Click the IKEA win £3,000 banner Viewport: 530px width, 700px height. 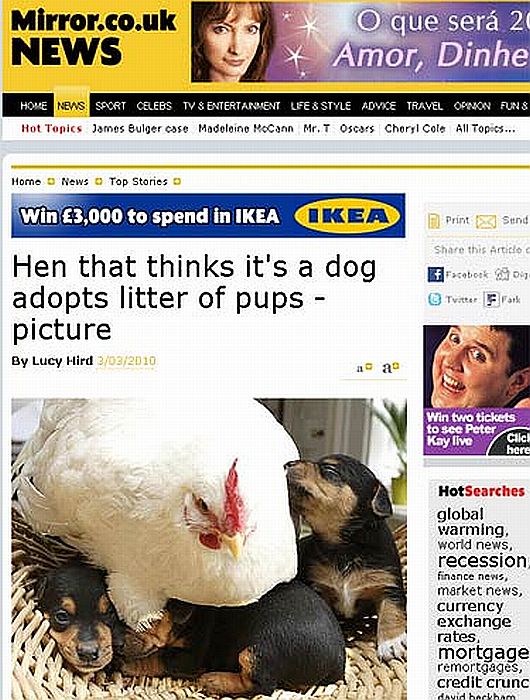pos(208,216)
